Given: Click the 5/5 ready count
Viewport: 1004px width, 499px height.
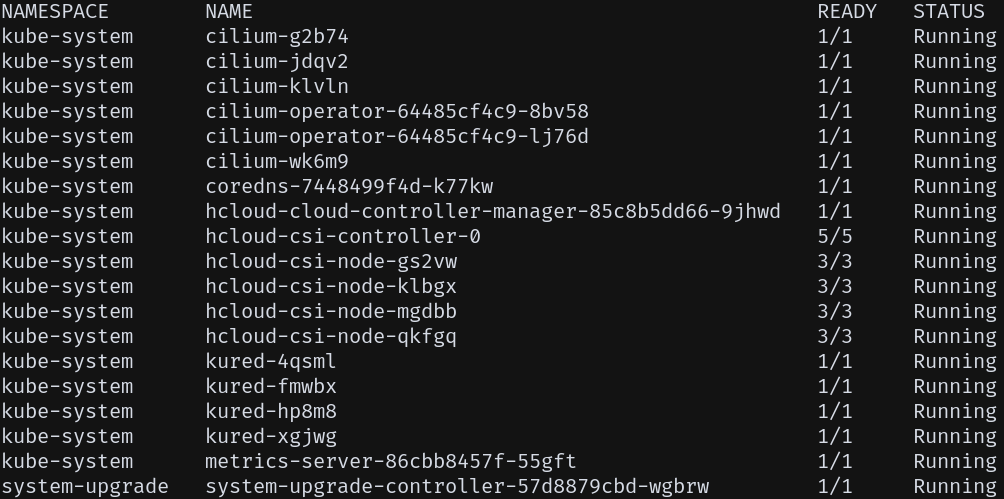Looking at the screenshot, I should (x=835, y=237).
